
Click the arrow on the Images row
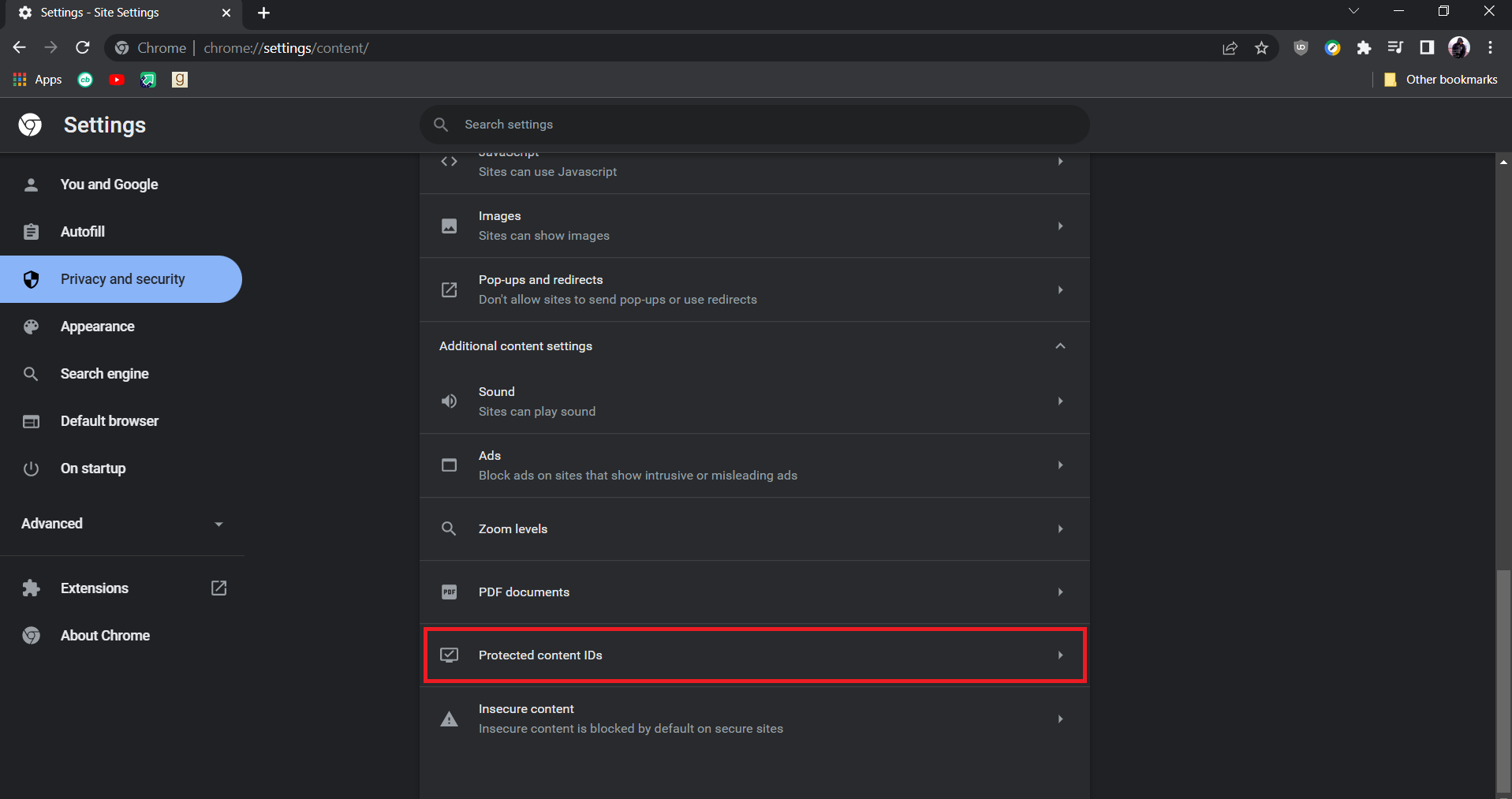click(1060, 226)
